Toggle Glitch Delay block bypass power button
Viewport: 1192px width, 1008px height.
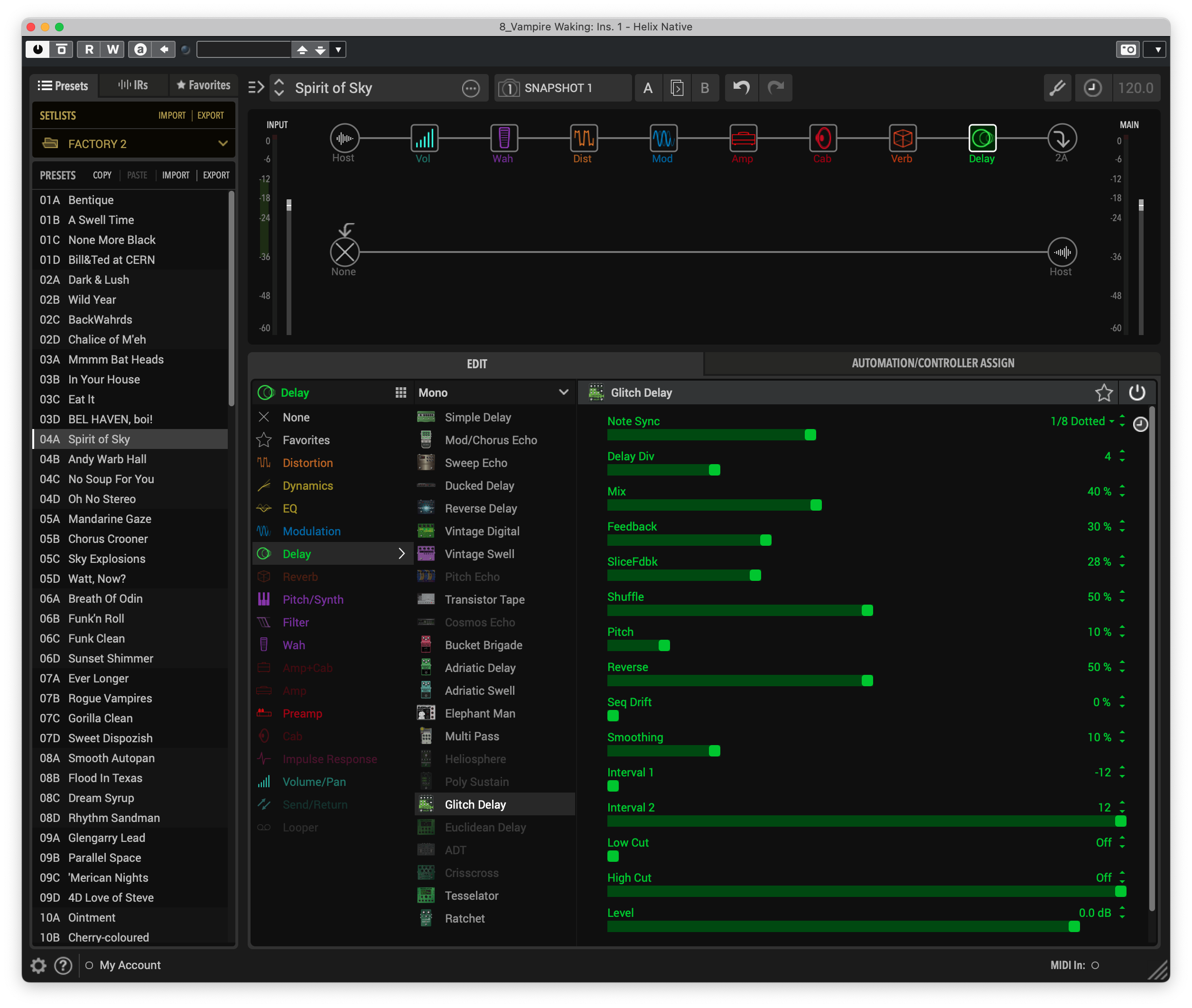tap(1136, 392)
